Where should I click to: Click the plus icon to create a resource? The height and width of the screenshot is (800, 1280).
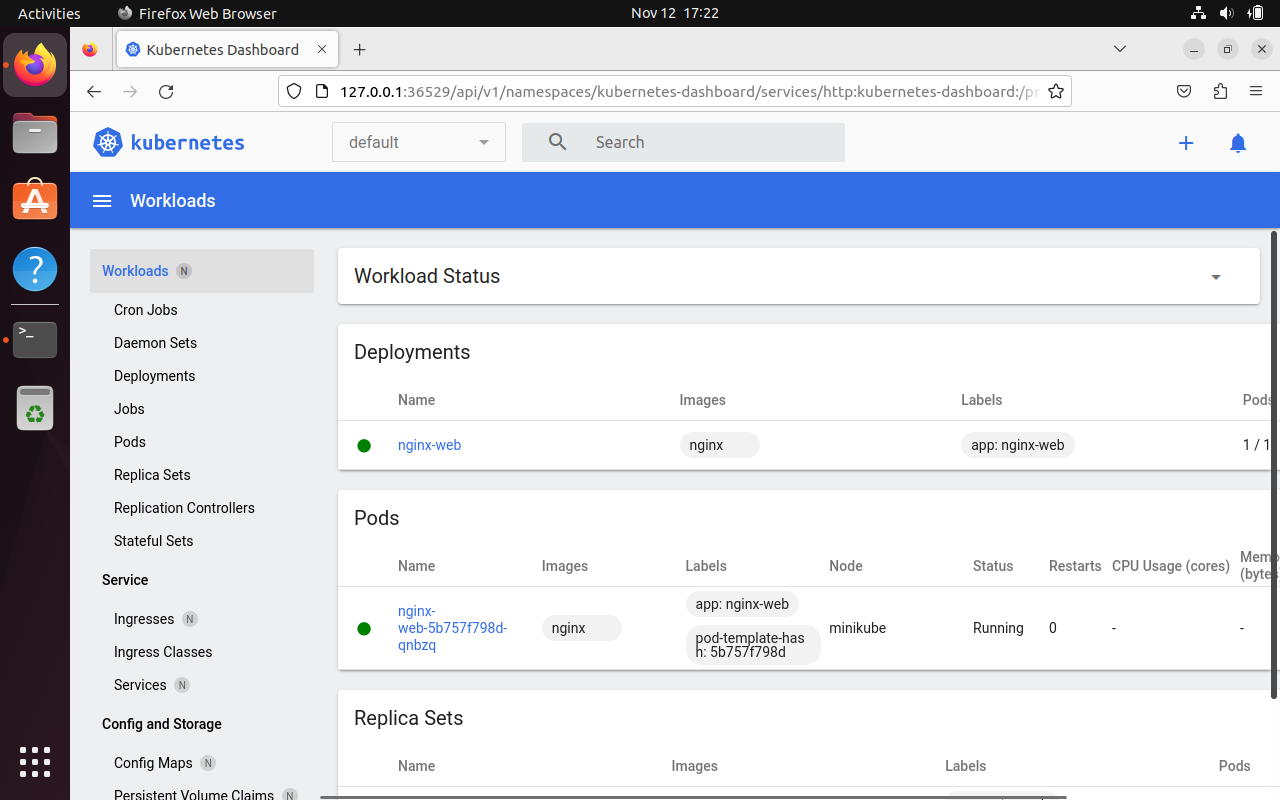point(1186,143)
